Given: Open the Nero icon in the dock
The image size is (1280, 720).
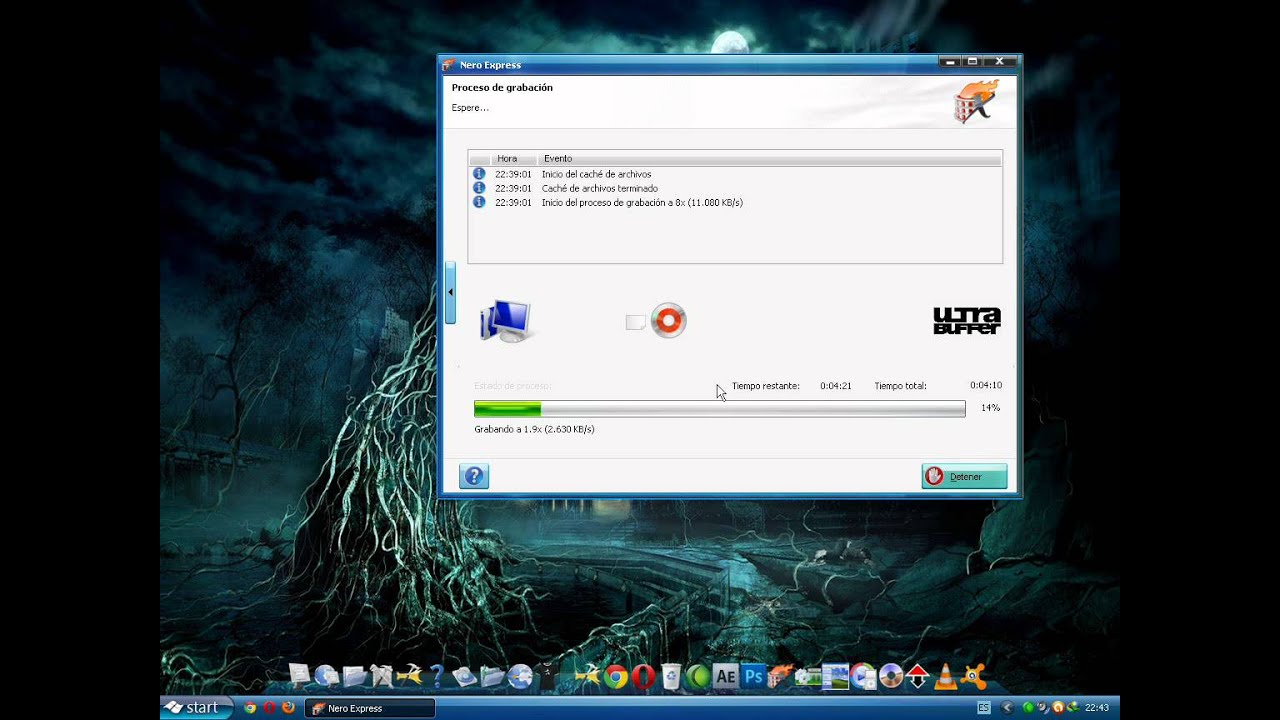Looking at the screenshot, I should (780, 677).
